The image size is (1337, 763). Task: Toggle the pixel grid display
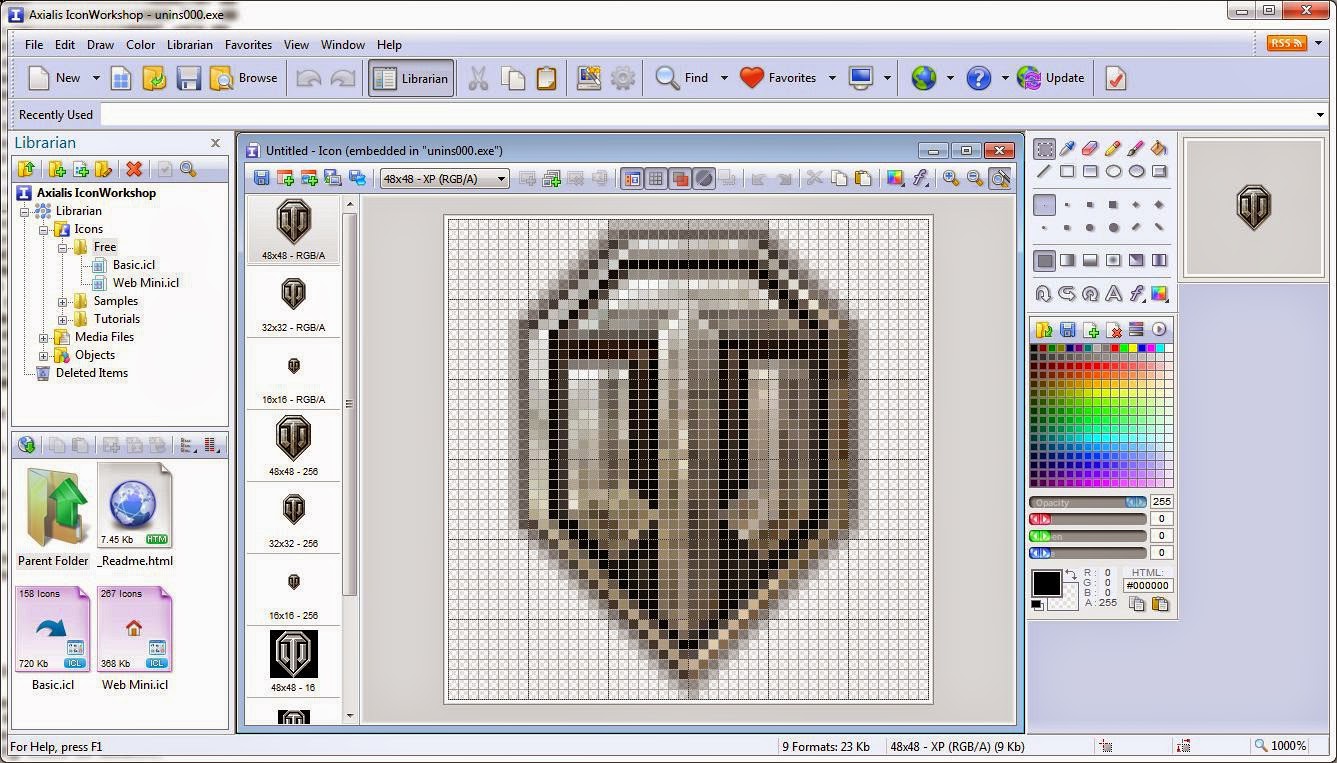click(x=656, y=178)
